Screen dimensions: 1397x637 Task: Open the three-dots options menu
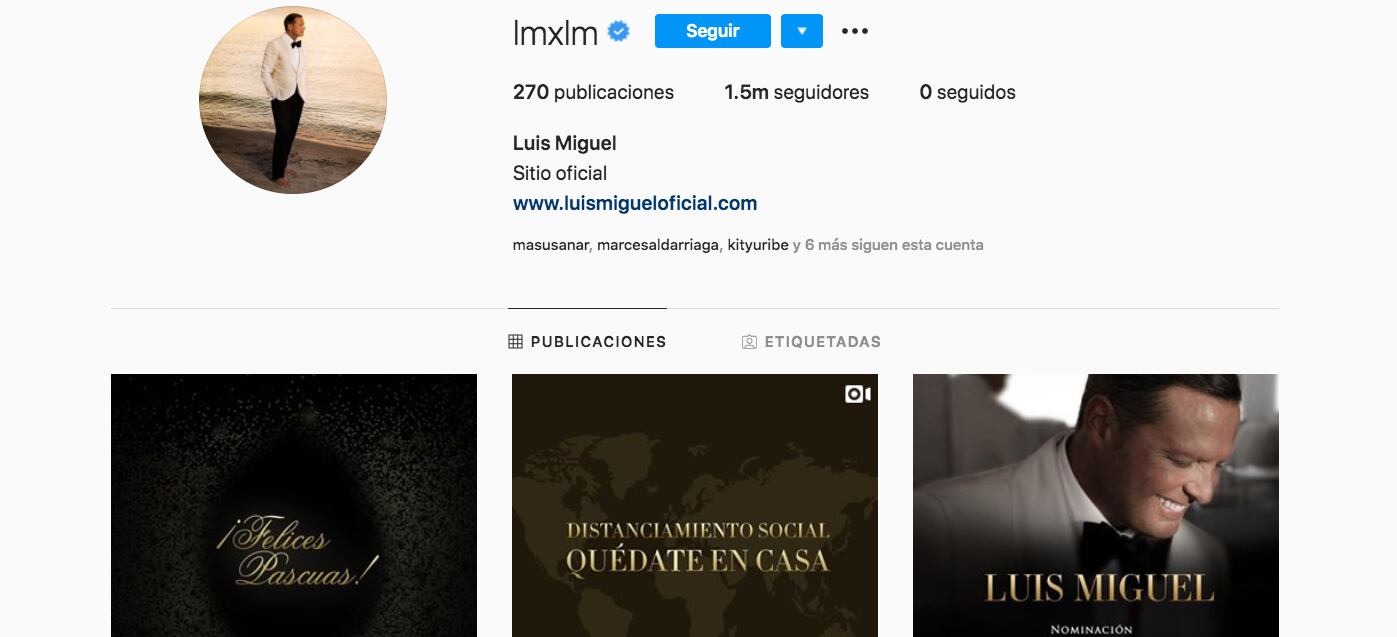(x=855, y=31)
